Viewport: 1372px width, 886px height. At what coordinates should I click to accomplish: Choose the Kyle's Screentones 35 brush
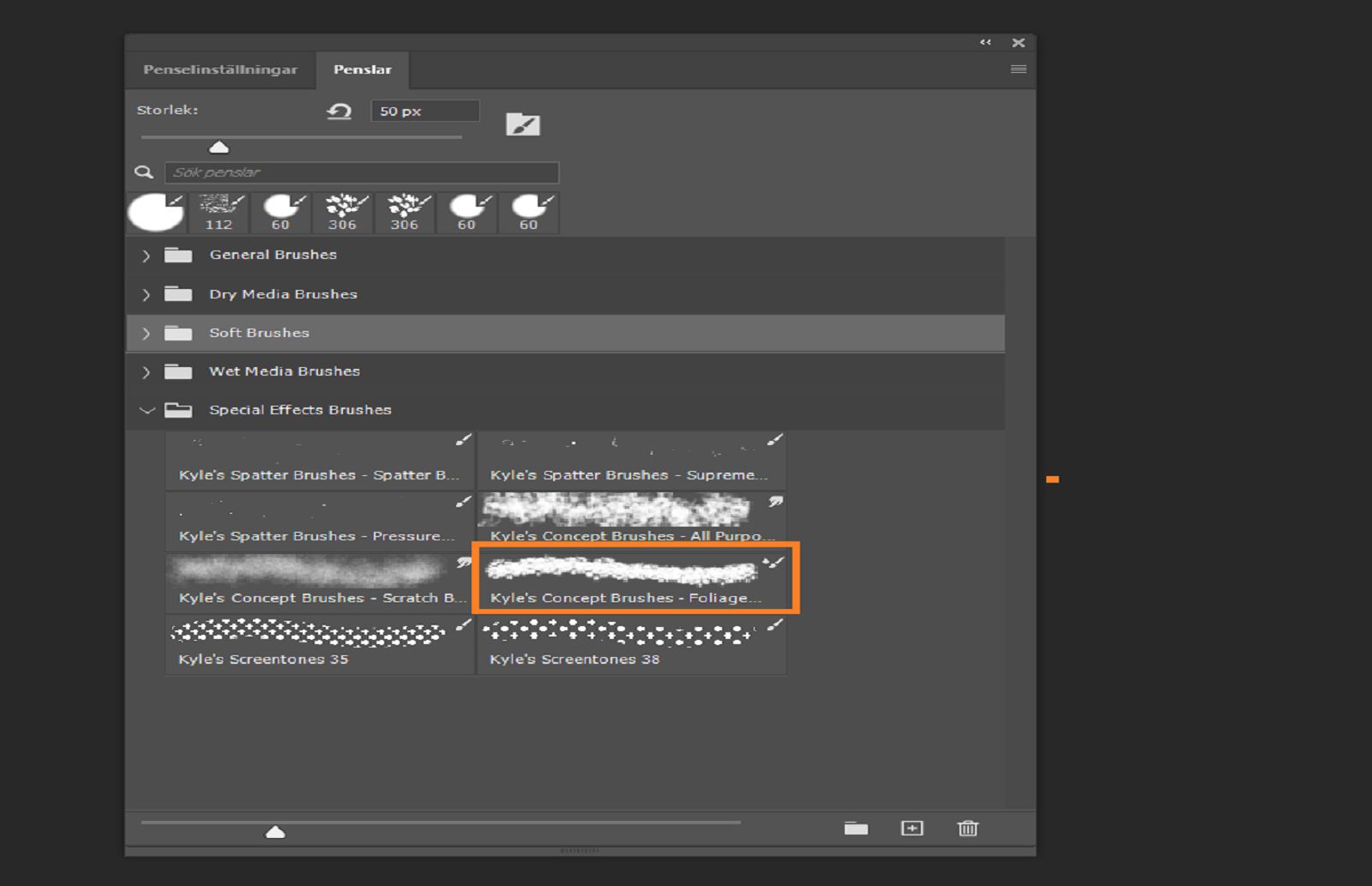point(320,644)
